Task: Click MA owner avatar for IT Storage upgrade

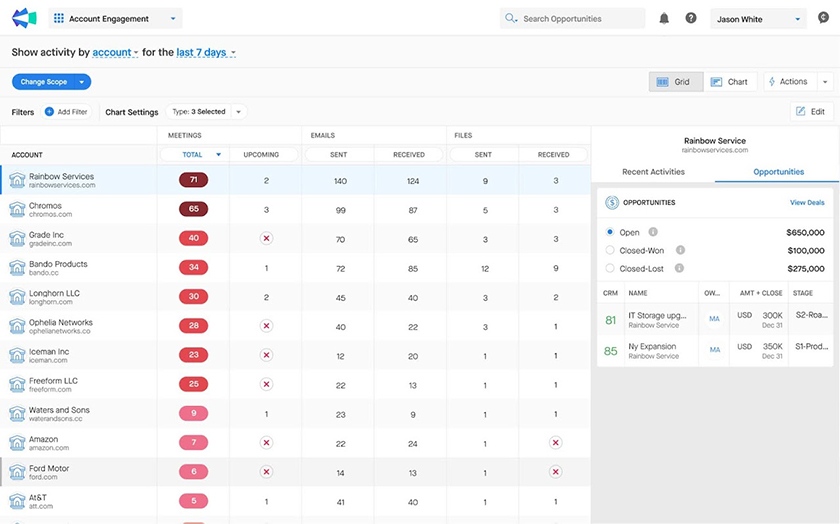Action: click(x=714, y=319)
